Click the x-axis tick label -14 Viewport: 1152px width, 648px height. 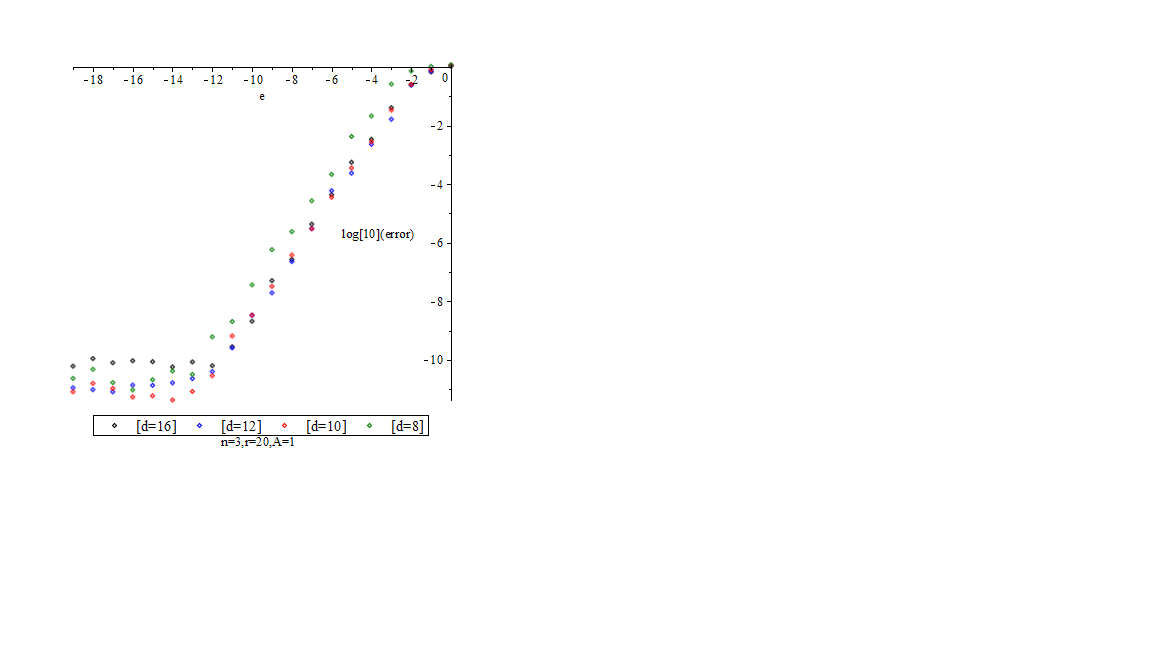point(173,80)
